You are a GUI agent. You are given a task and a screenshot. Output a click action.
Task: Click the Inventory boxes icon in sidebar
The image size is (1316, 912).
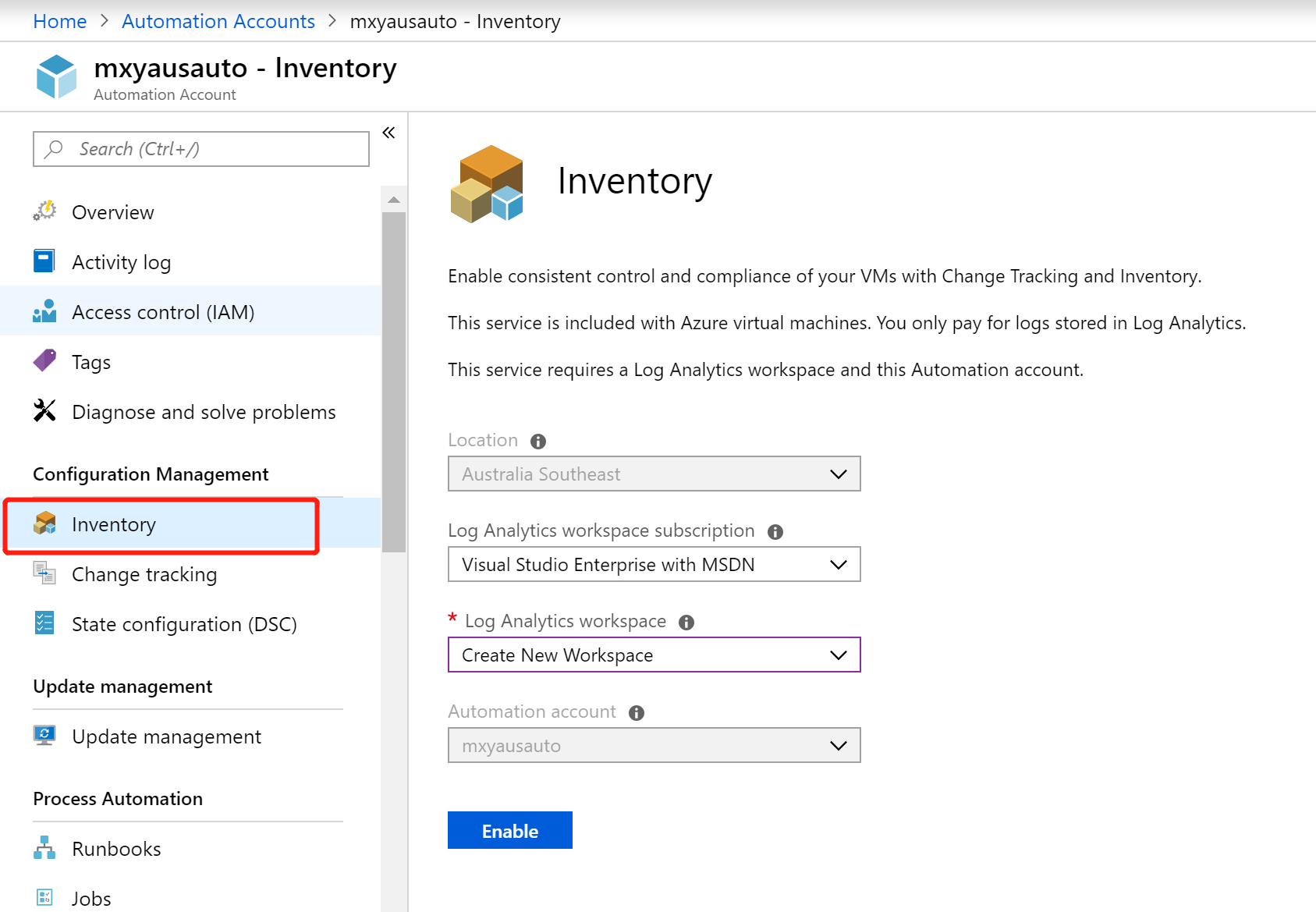point(44,523)
